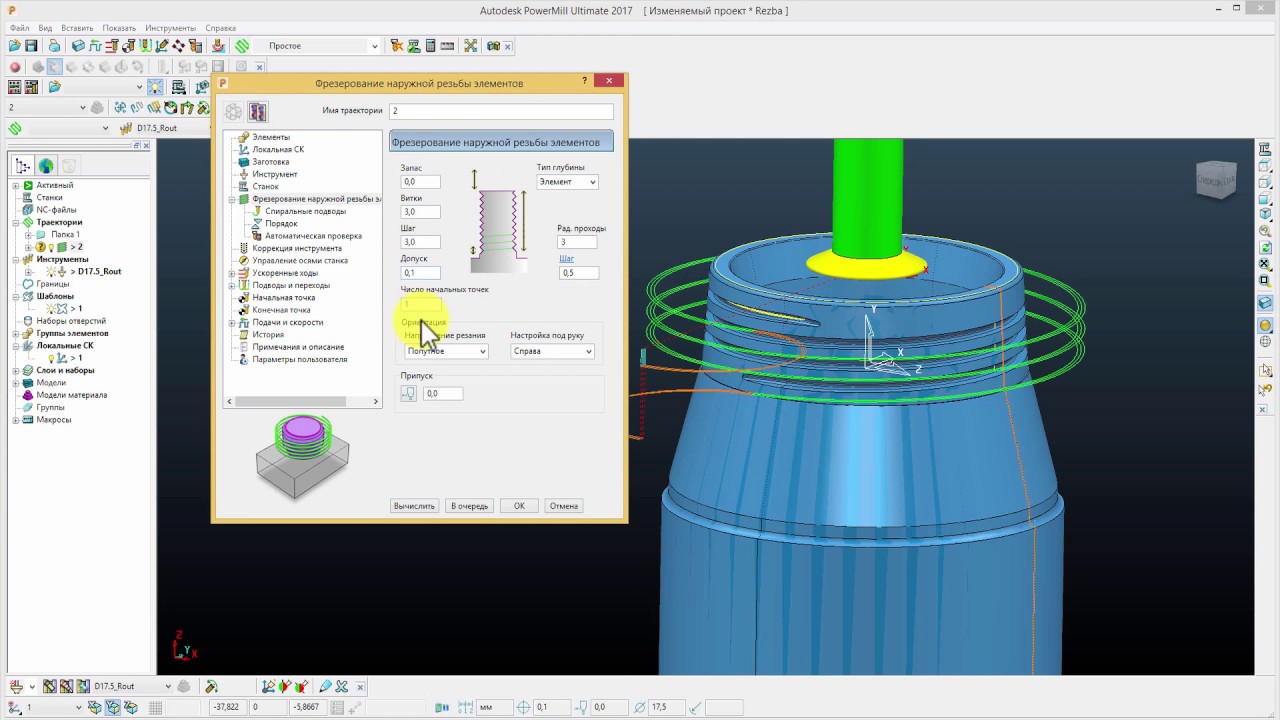This screenshot has width=1280, height=720.
Task: Open the Вид menu
Action: [45, 28]
